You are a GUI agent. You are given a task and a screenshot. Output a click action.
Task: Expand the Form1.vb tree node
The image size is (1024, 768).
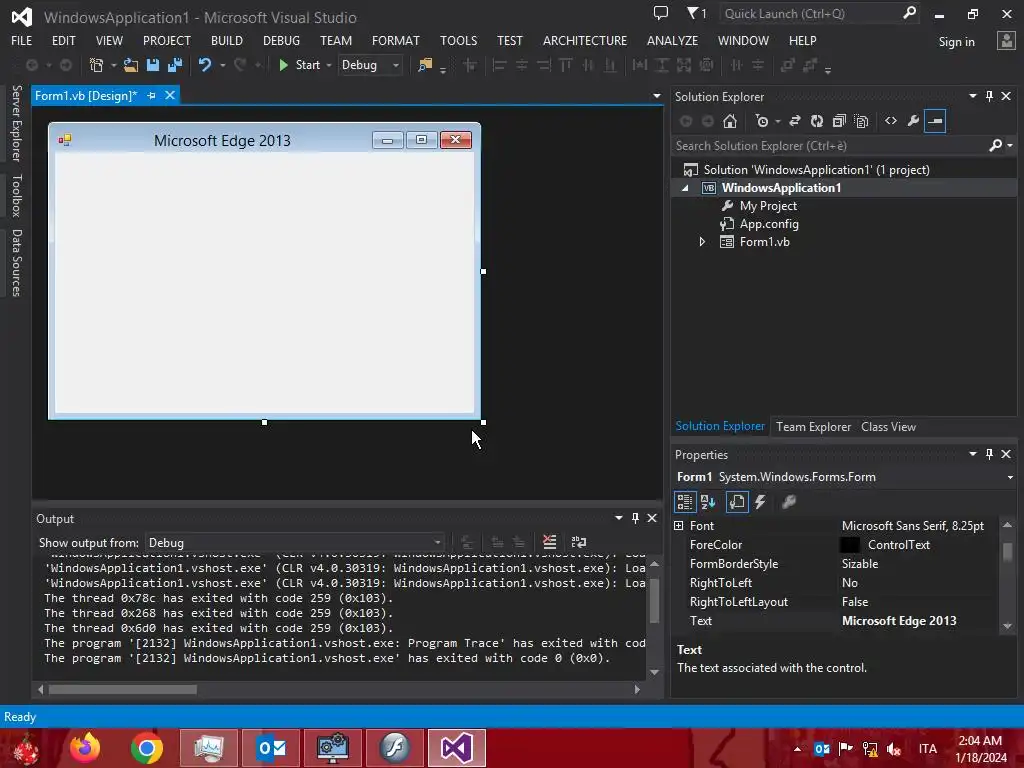pyautogui.click(x=702, y=242)
